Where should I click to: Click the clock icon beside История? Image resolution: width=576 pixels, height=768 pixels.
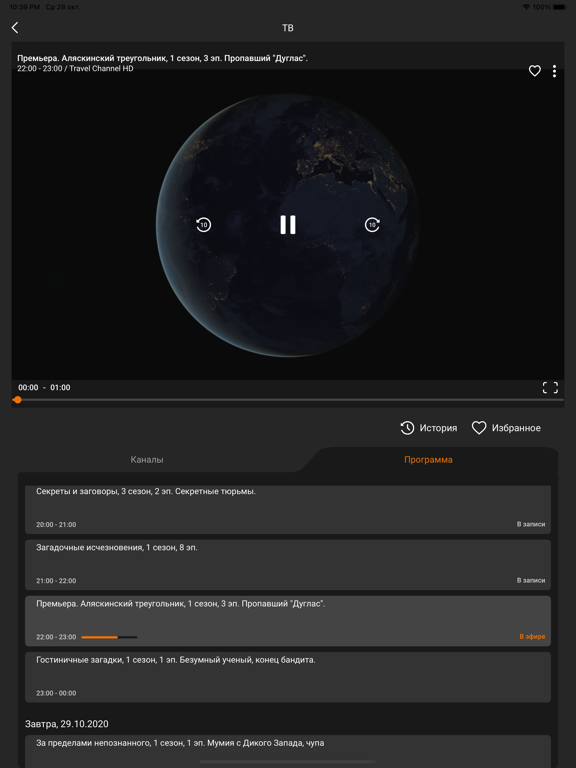tap(407, 428)
